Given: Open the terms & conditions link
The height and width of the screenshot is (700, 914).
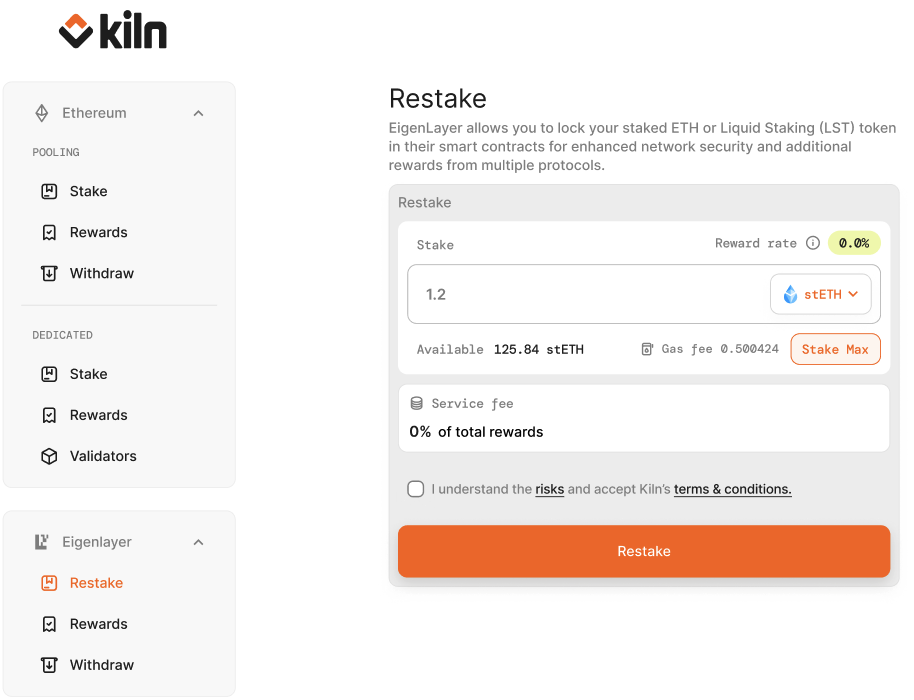Looking at the screenshot, I should coord(732,489).
